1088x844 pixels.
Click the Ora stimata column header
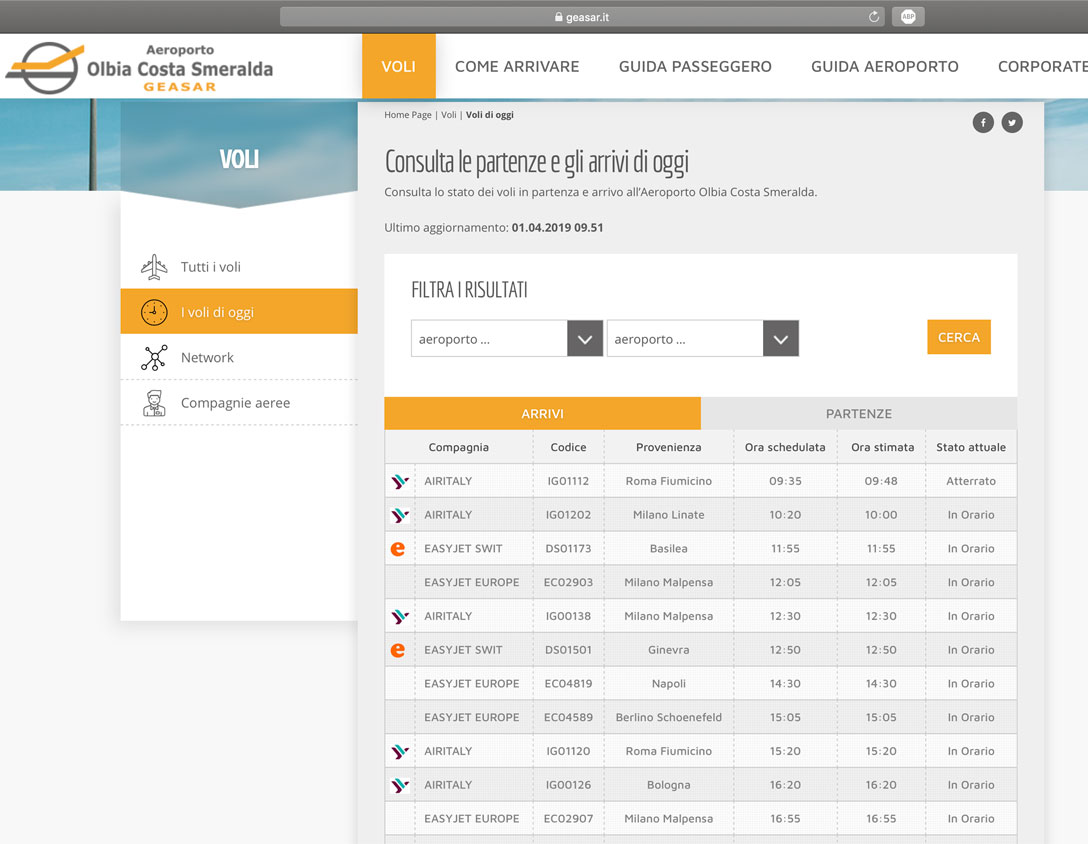coord(883,448)
